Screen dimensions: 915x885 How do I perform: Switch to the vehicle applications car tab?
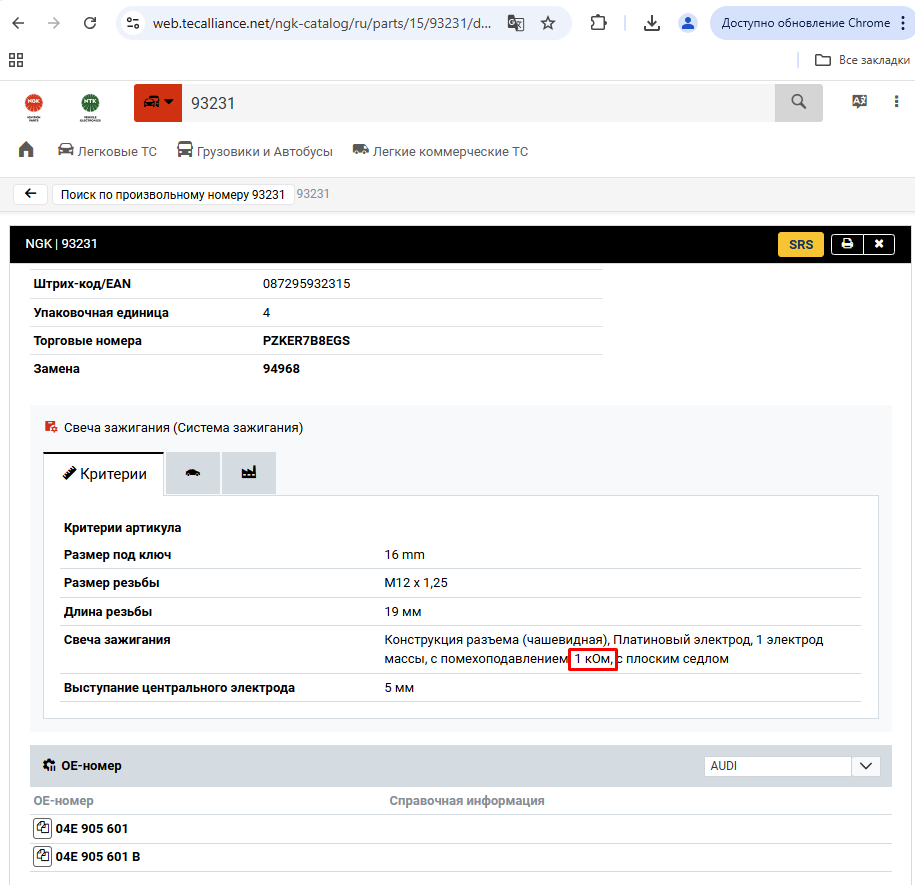(x=193, y=473)
